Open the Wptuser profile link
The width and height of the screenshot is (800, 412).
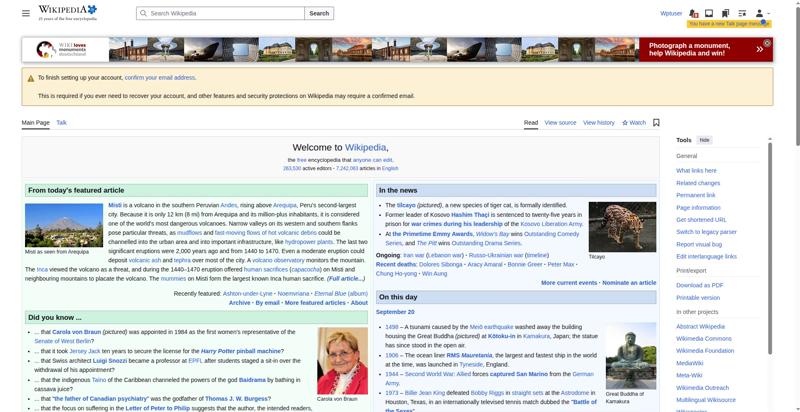[671, 13]
